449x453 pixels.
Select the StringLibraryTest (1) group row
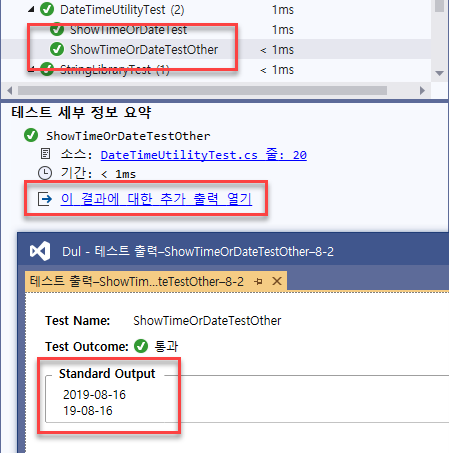coord(216,69)
